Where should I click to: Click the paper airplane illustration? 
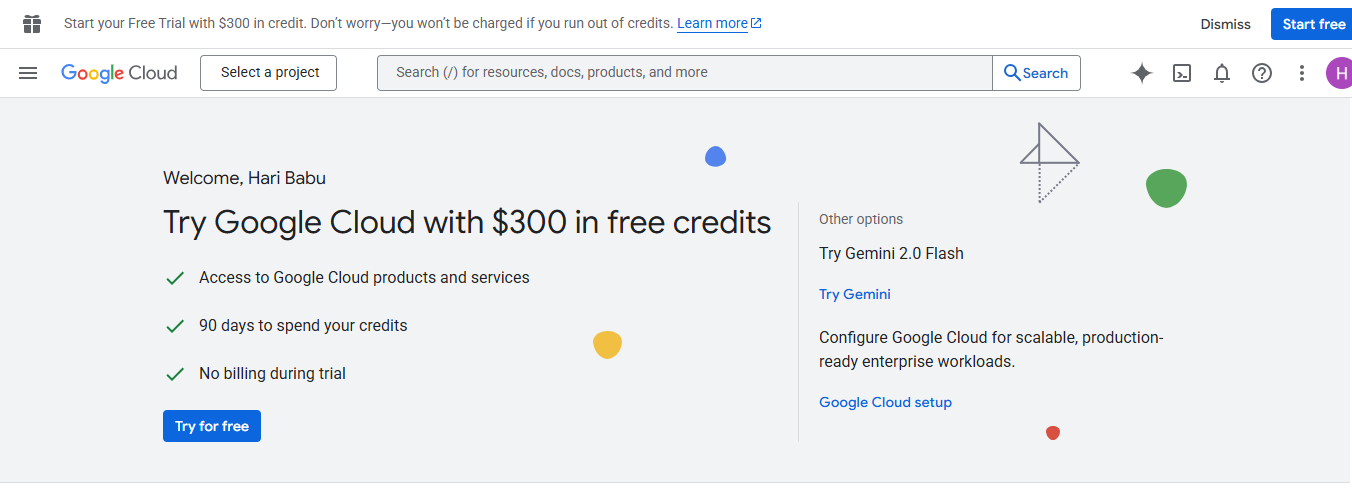point(1047,160)
